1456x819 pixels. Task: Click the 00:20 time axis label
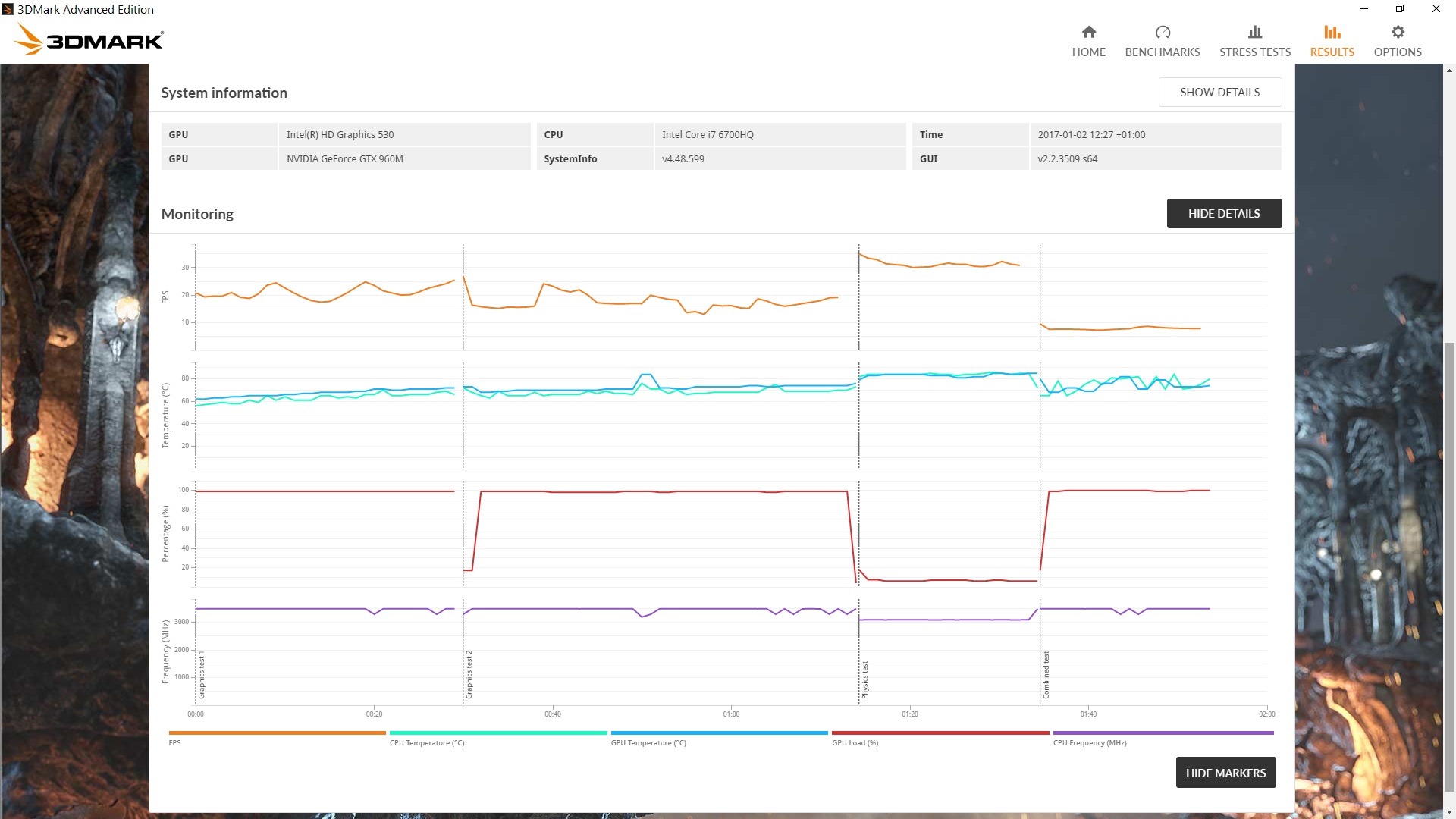(374, 714)
